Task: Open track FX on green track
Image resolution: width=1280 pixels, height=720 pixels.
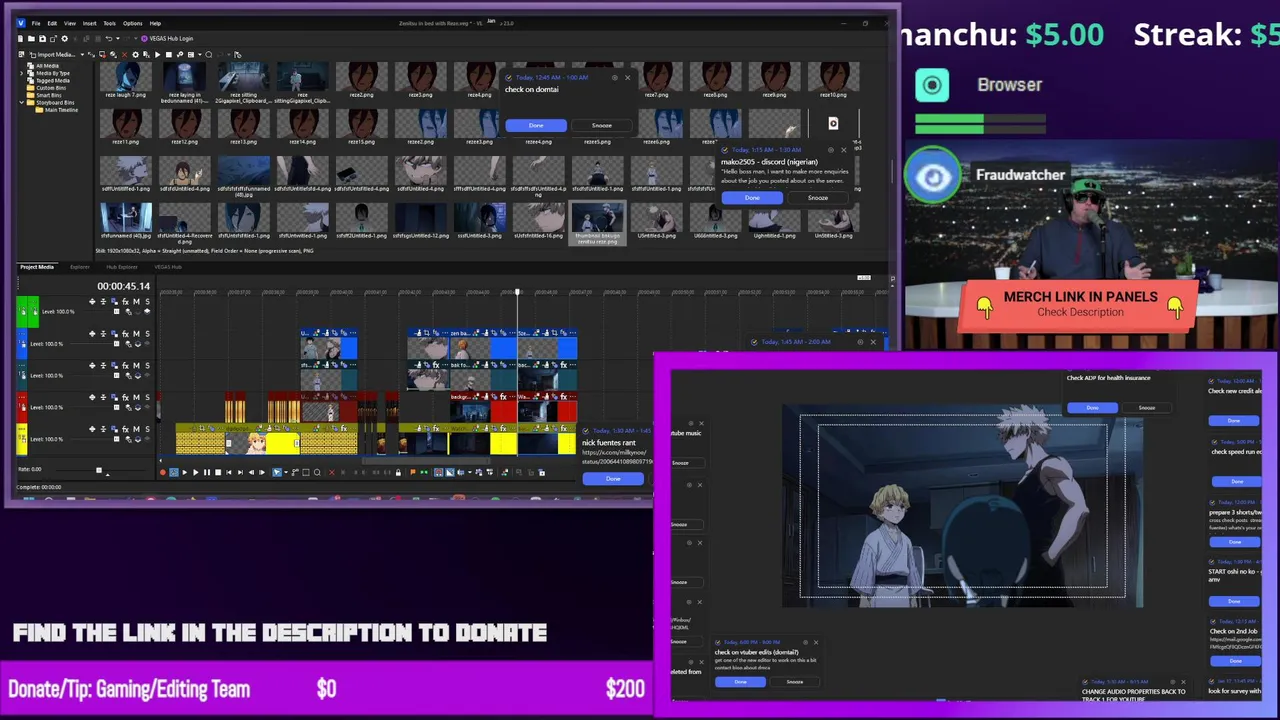Action: [125, 302]
